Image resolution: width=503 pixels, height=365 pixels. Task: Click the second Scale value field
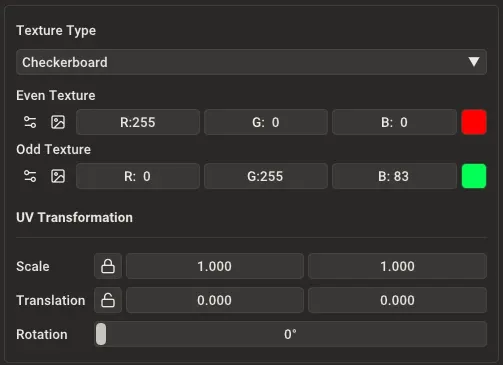pyautogui.click(x=397, y=266)
